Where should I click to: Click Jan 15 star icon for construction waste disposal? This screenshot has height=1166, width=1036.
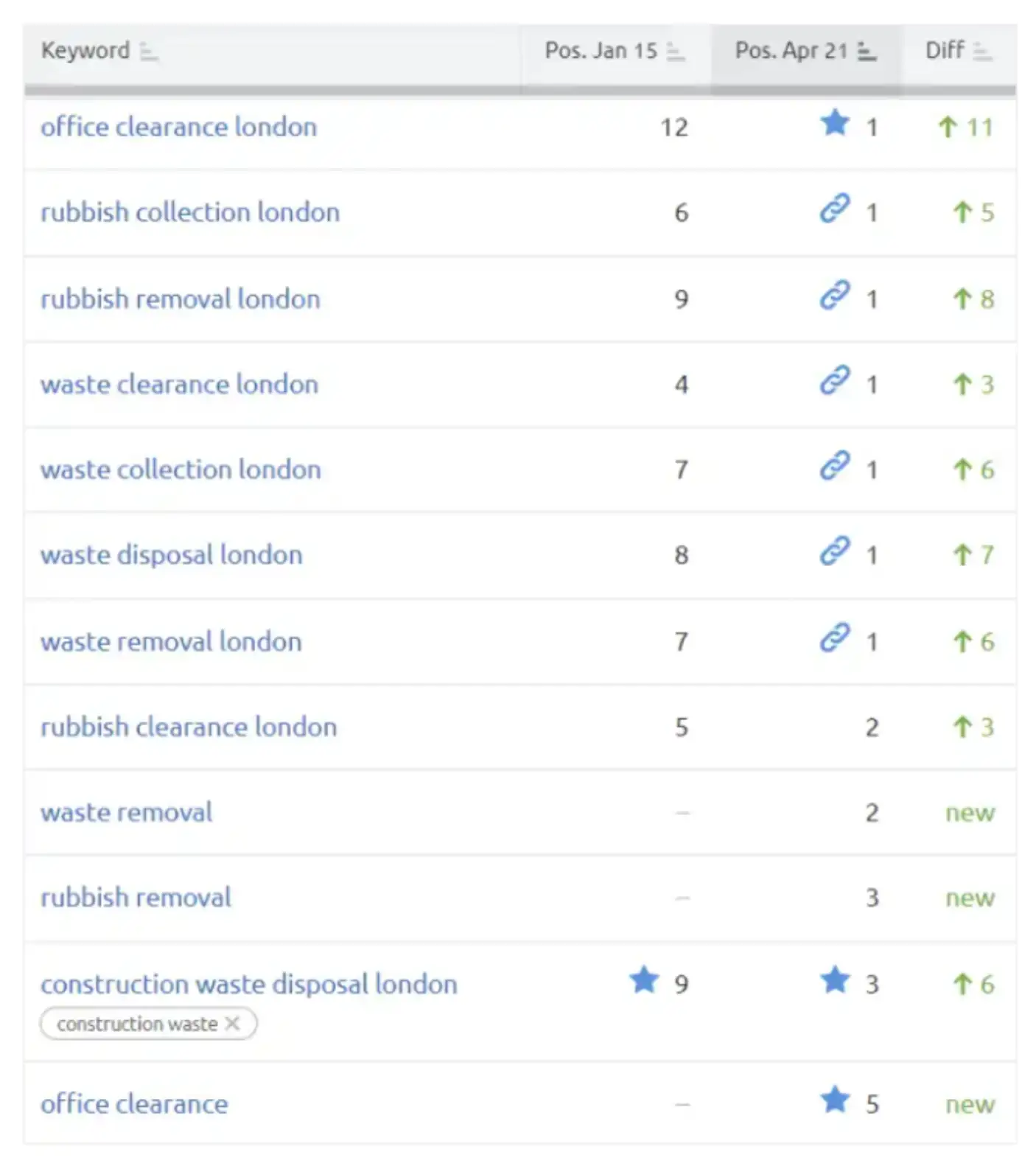[x=644, y=980]
